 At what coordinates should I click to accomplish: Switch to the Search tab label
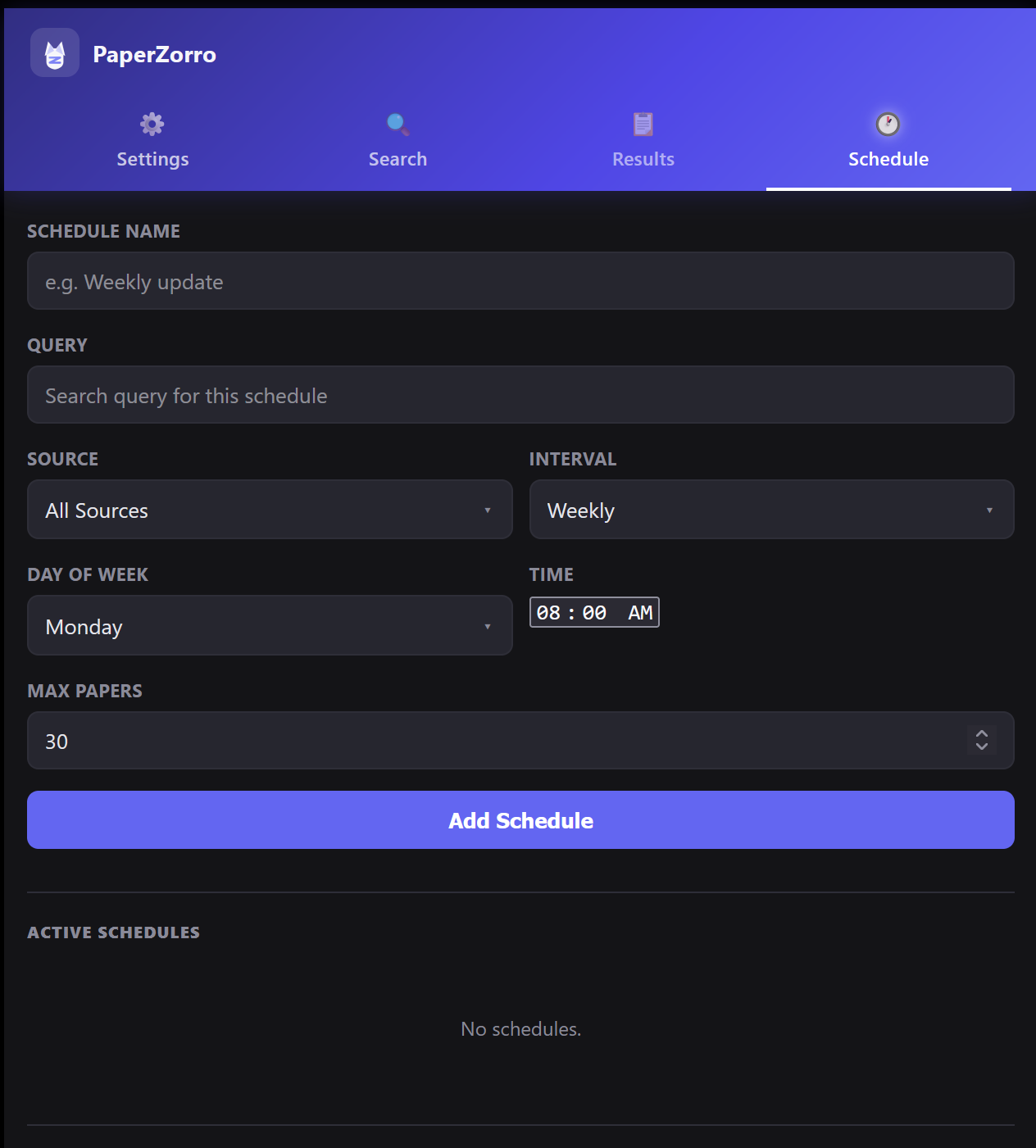point(398,159)
